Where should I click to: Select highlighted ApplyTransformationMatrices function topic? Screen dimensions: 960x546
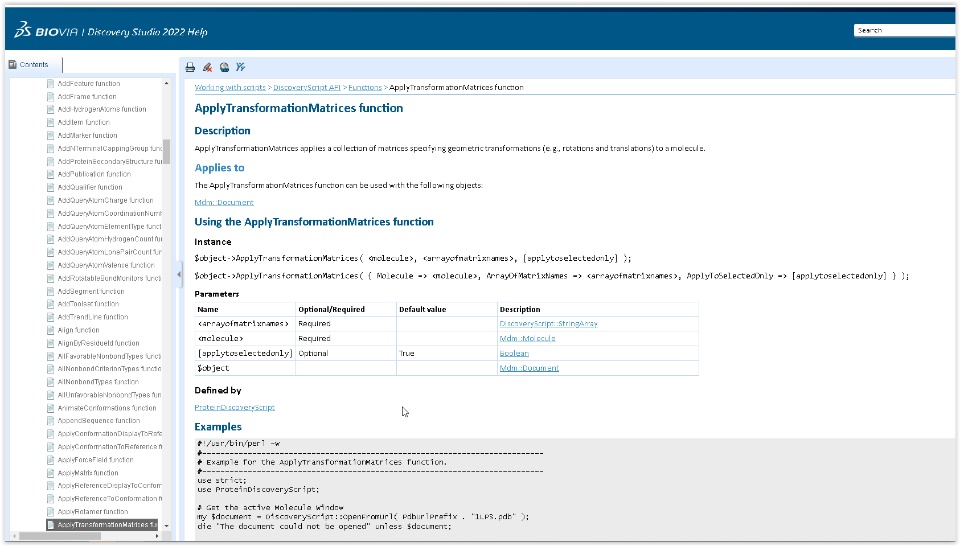coord(102,525)
